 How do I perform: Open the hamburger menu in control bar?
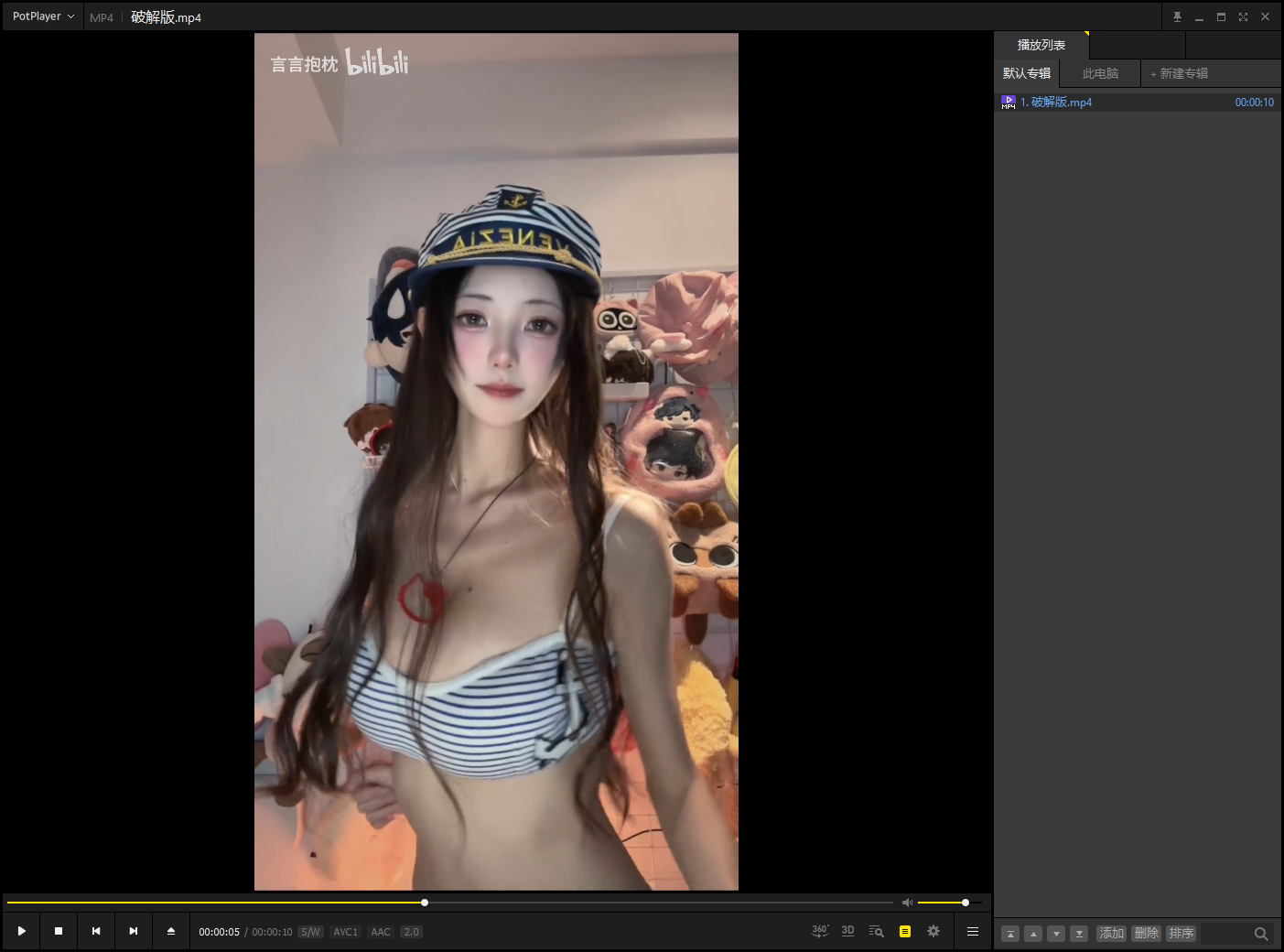973,931
